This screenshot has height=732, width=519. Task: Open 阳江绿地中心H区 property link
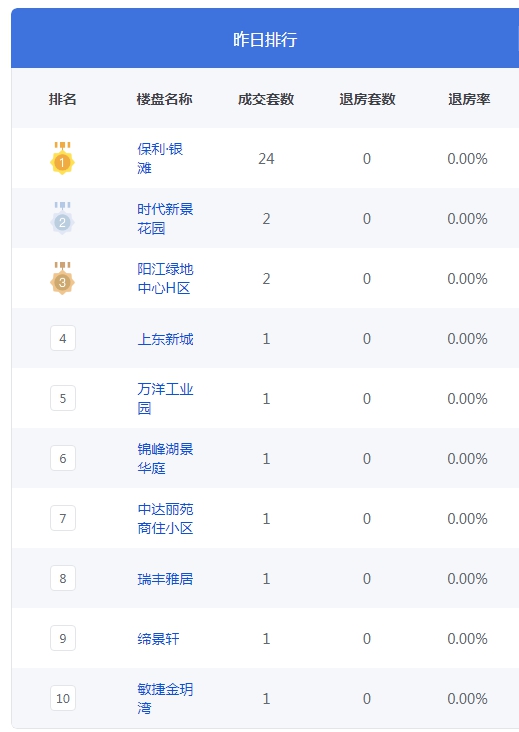[x=165, y=278]
